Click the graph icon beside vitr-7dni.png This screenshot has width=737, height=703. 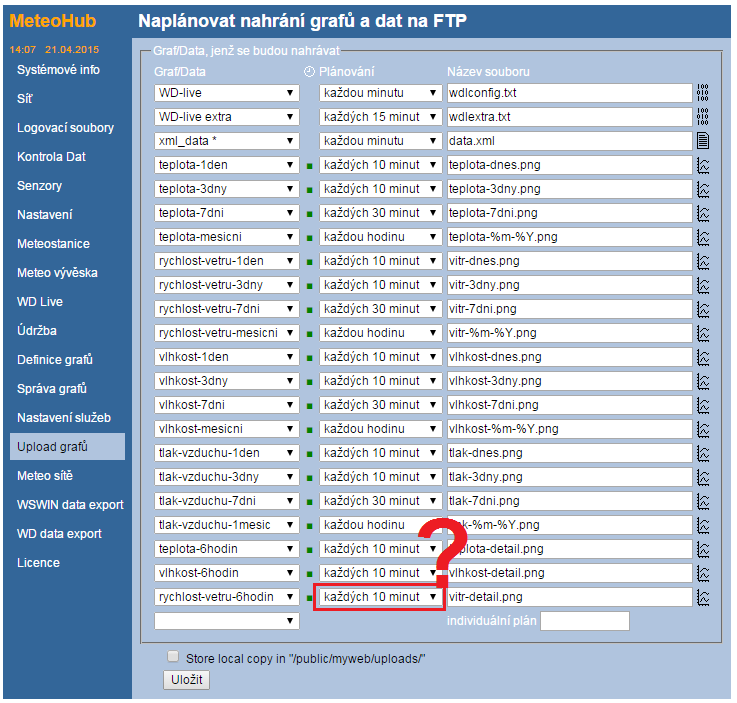[703, 309]
